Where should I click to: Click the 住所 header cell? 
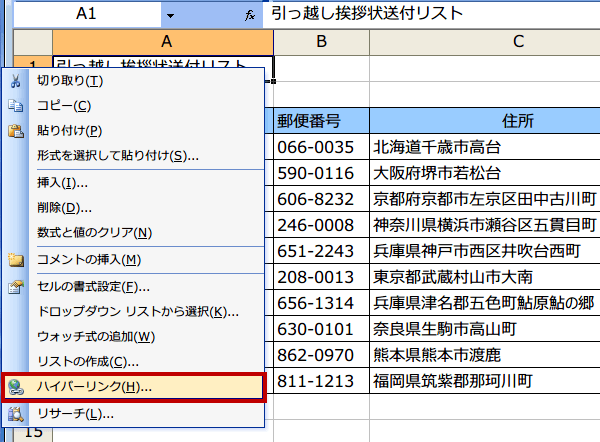485,121
